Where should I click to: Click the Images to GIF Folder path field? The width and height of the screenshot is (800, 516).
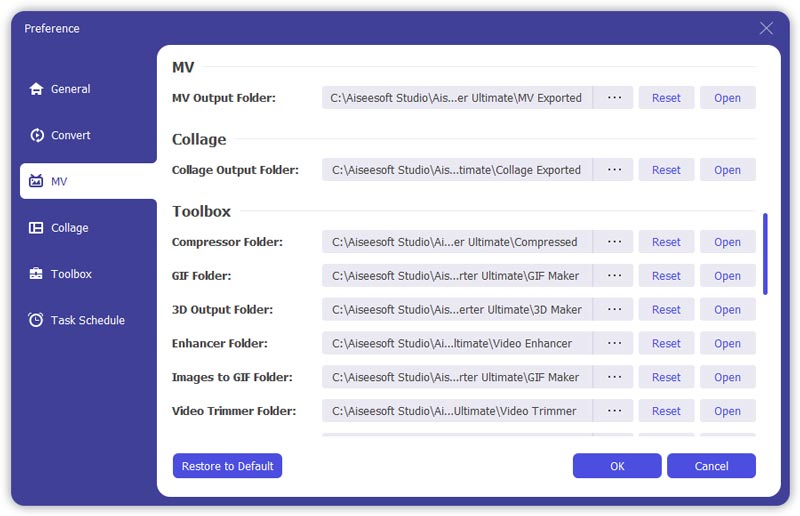point(457,377)
